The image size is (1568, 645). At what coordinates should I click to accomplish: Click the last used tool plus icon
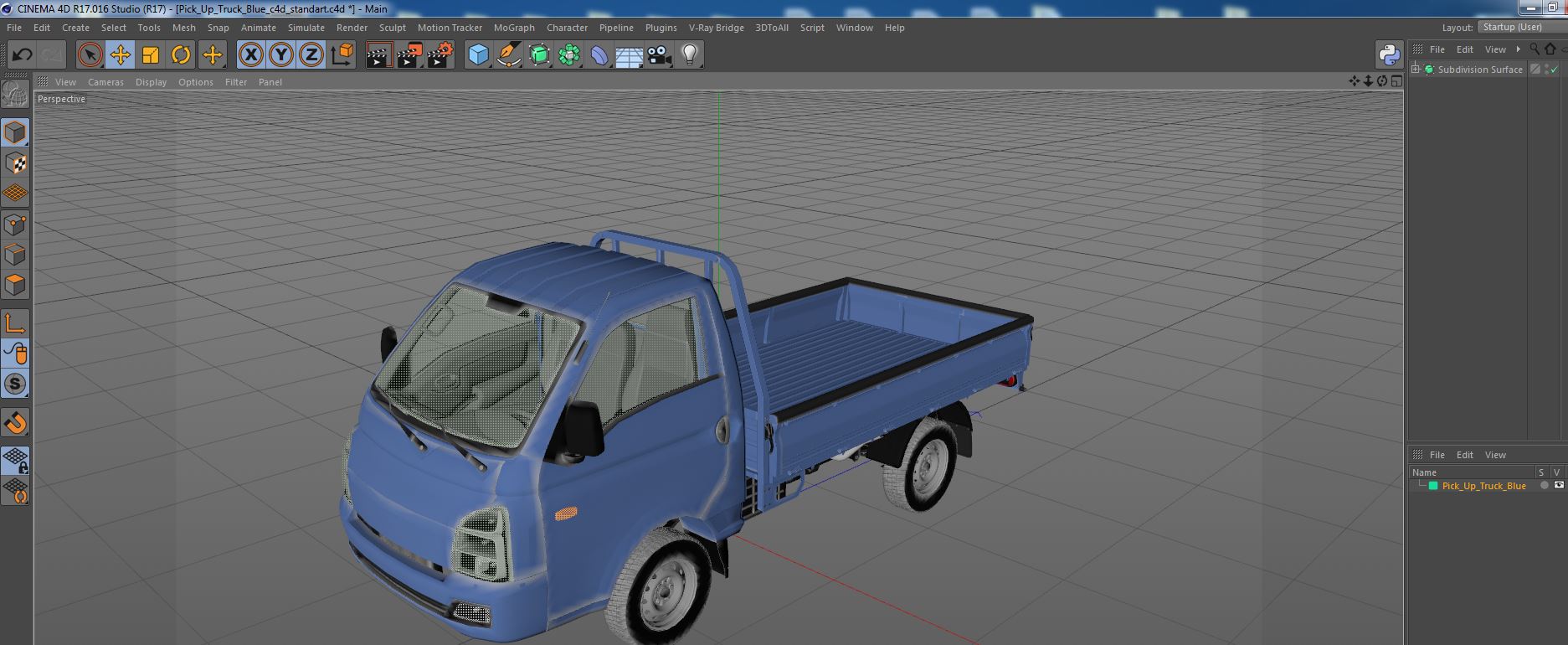(x=213, y=55)
